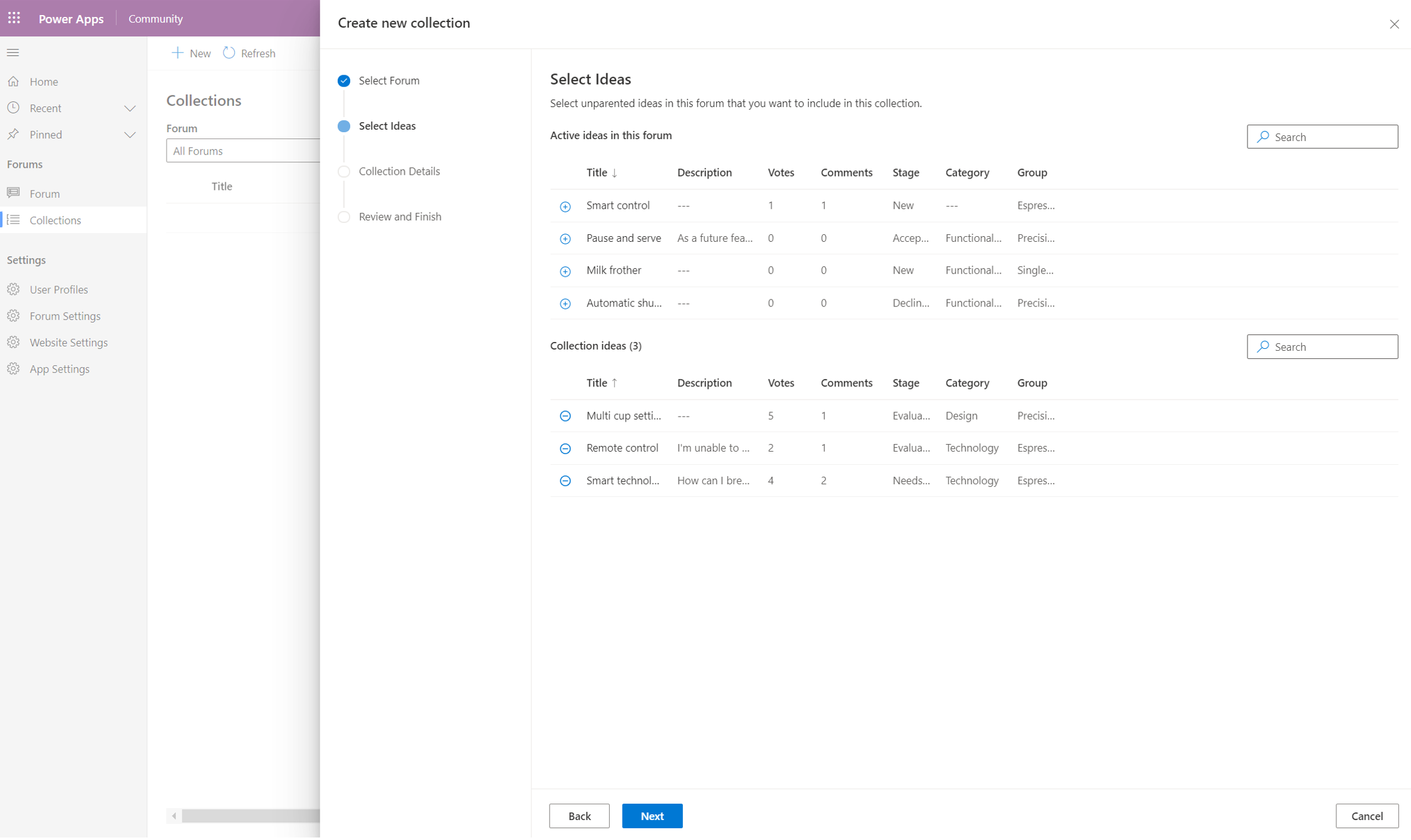Viewport: 1411px width, 840px height.
Task: Click the Next button to proceed
Action: (x=652, y=816)
